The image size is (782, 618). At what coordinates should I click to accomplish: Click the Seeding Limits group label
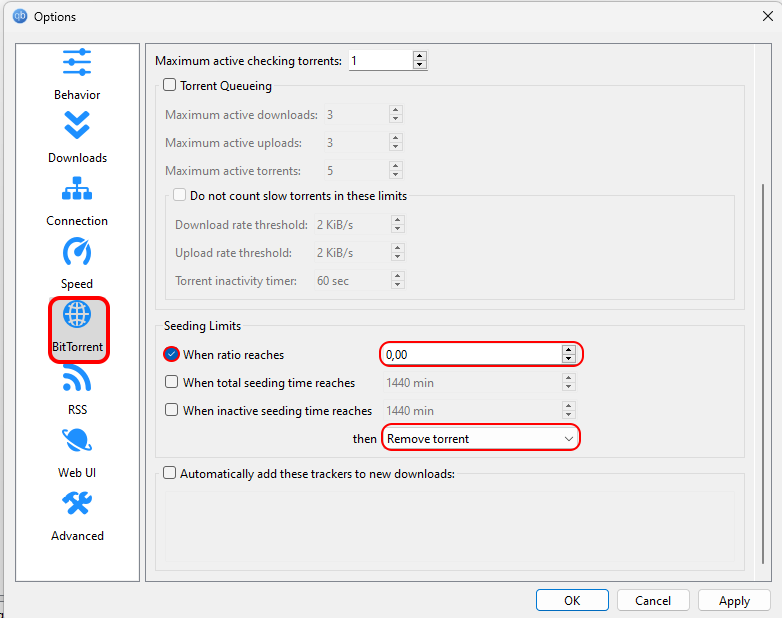point(202,326)
